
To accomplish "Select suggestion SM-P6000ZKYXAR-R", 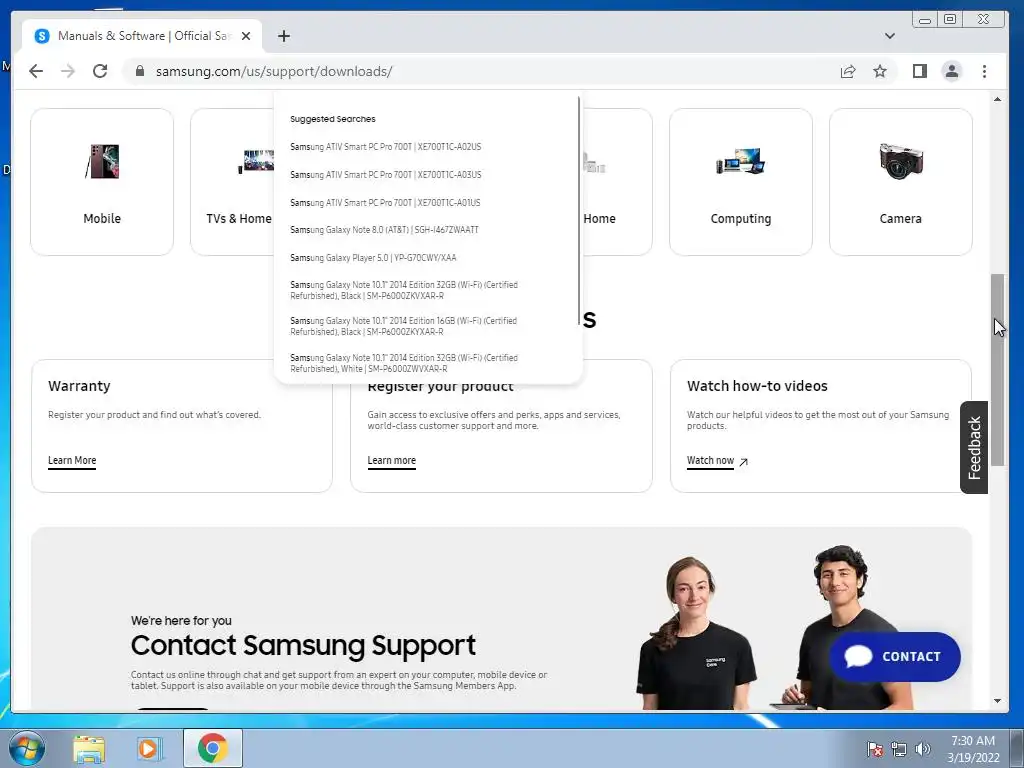I will click(403, 326).
